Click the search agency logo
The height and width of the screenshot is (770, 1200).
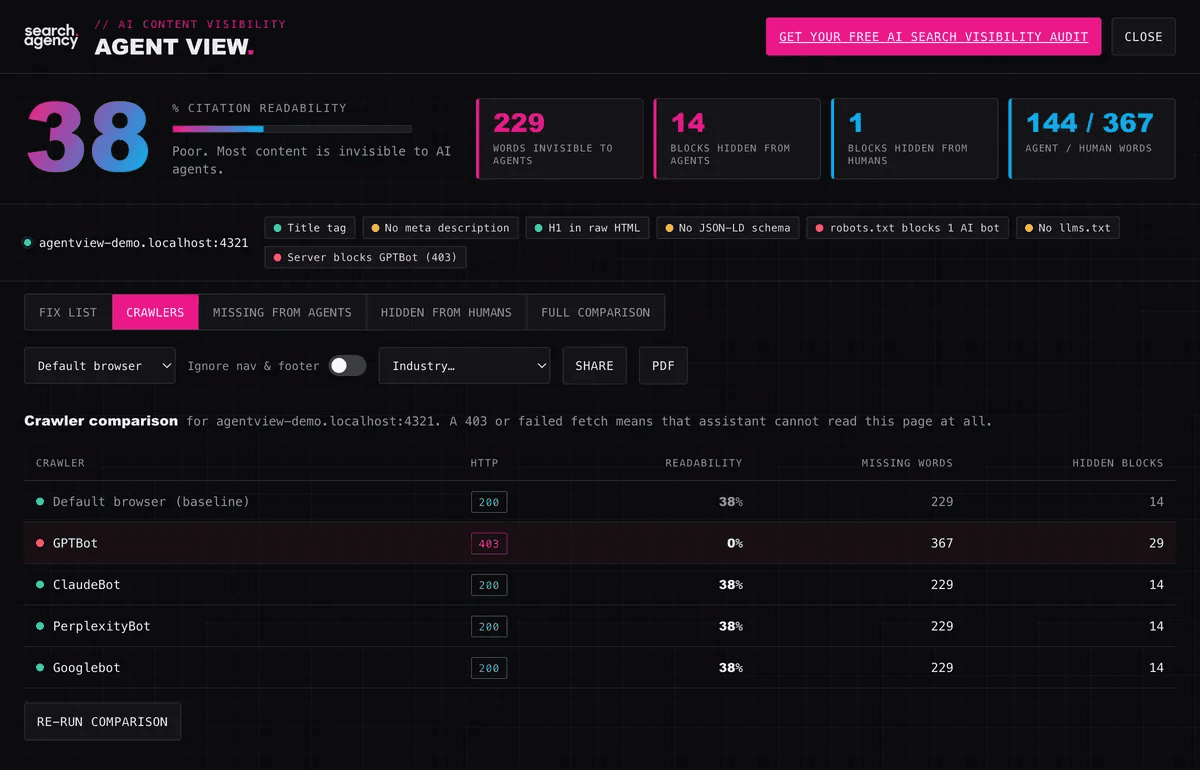51,37
